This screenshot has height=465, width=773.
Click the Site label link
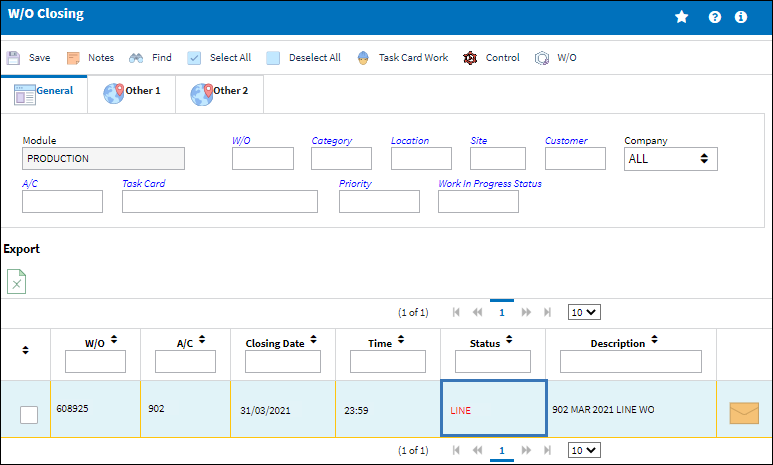point(479,141)
